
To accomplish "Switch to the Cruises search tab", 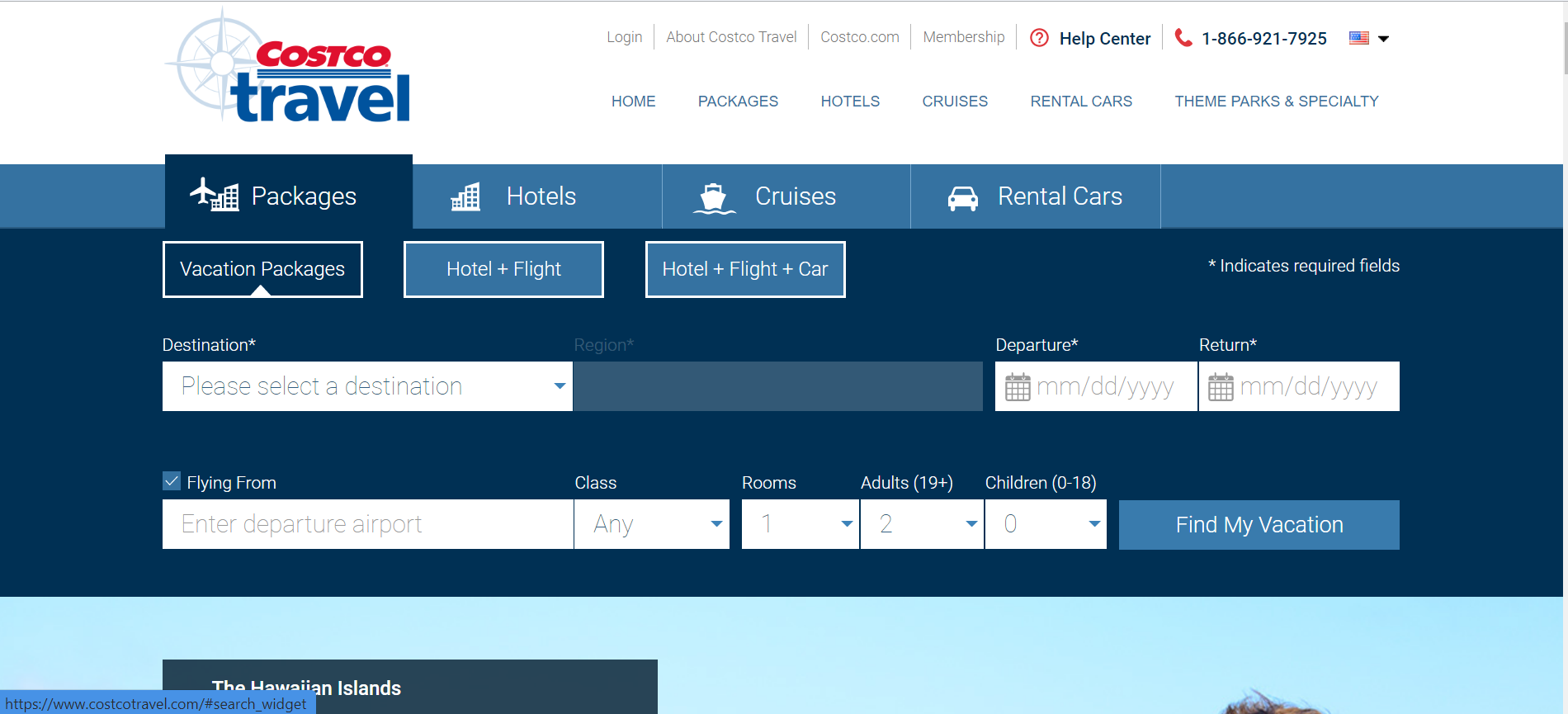I will [x=786, y=196].
